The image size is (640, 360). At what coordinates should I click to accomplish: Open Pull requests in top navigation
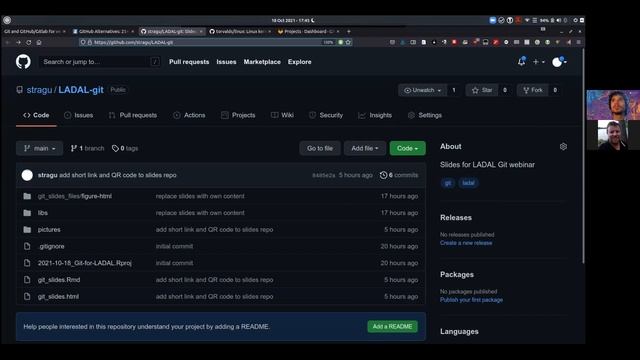189,62
